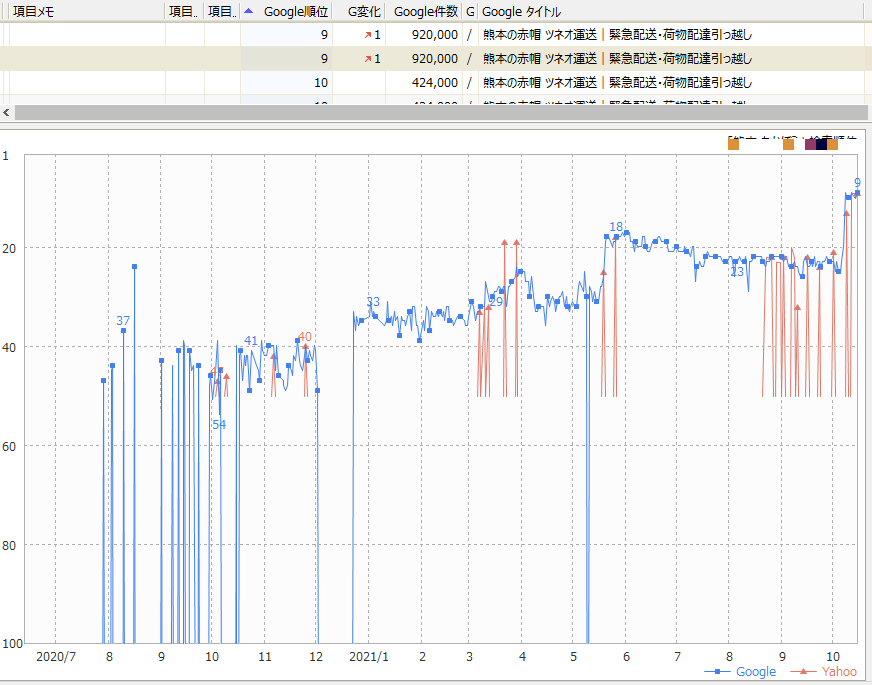Click the narrow G column header
The width and height of the screenshot is (872, 685).
[x=470, y=11]
